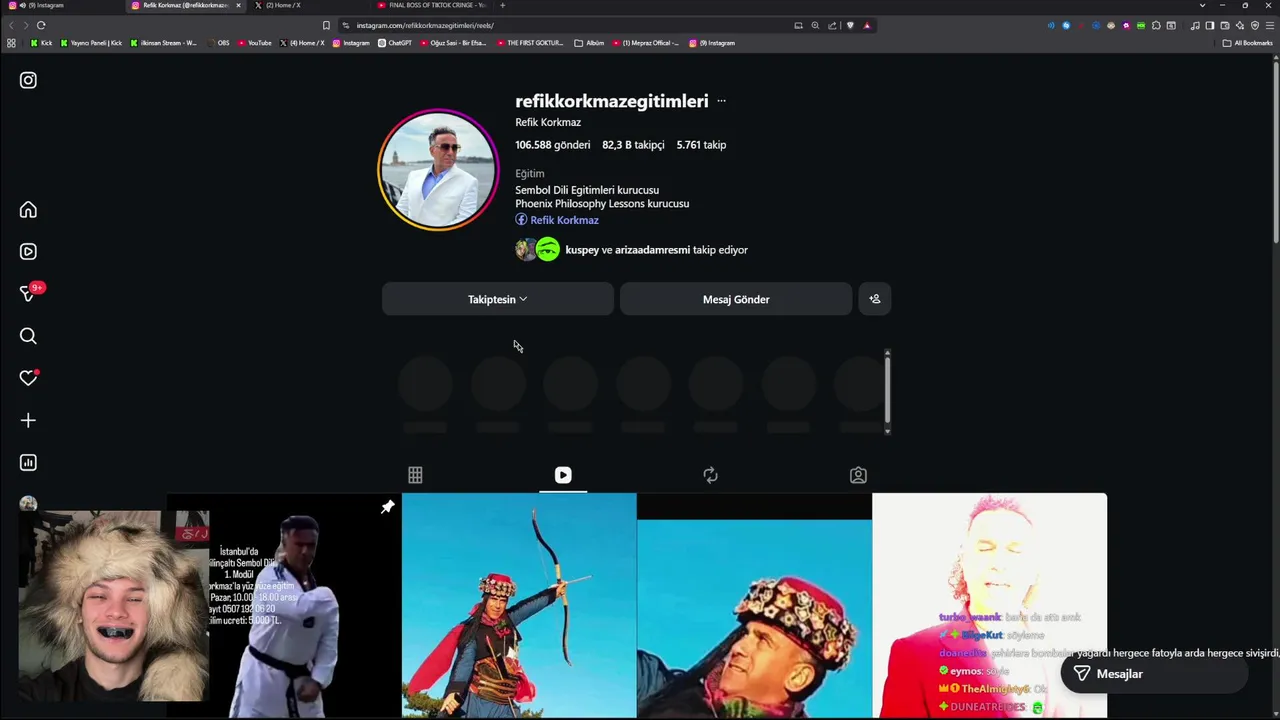This screenshot has height=720, width=1280.
Task: Open All Bookmarks folder
Action: [1247, 43]
